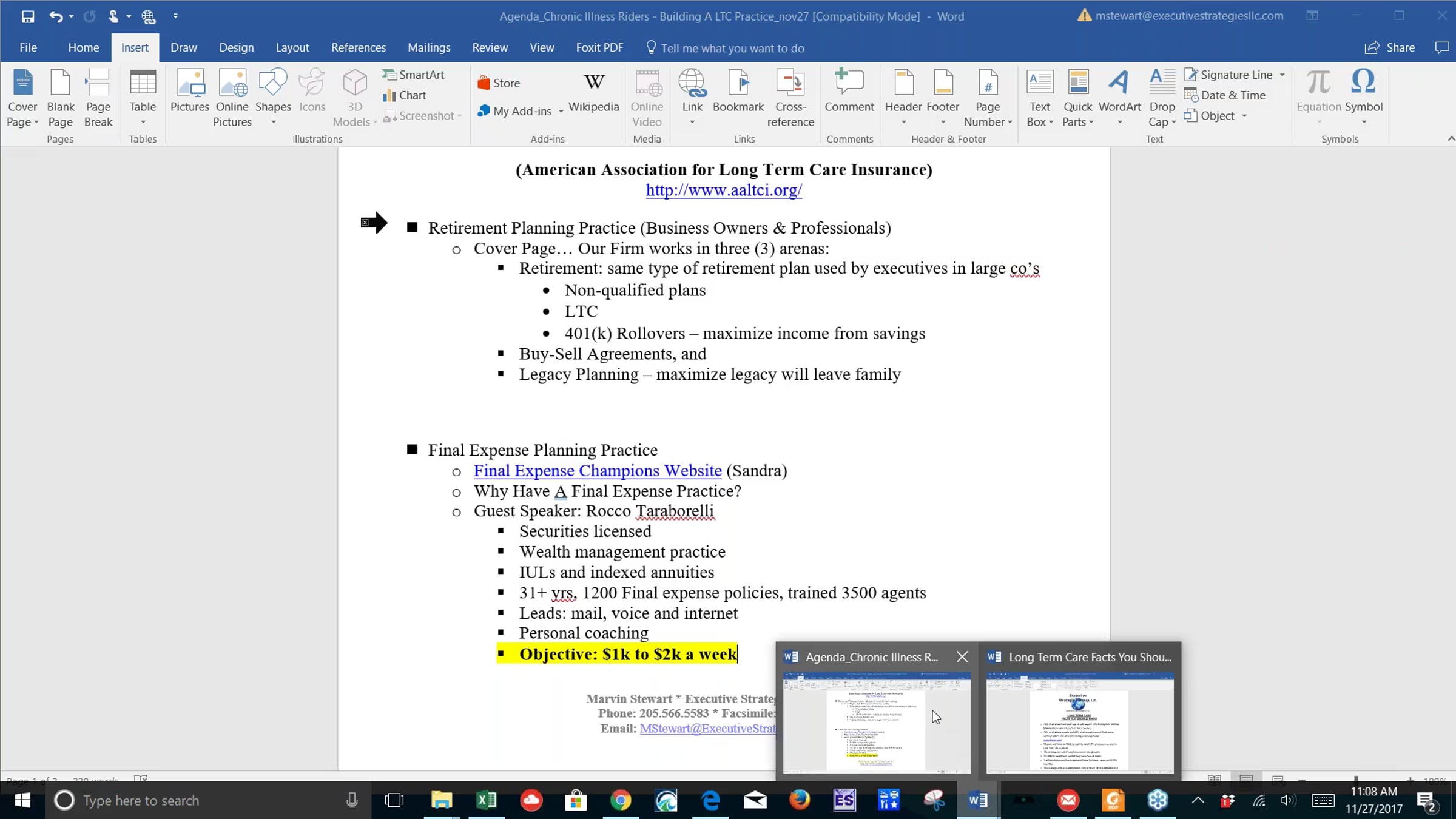
Task: Open the Windows Start menu
Action: tap(22, 801)
